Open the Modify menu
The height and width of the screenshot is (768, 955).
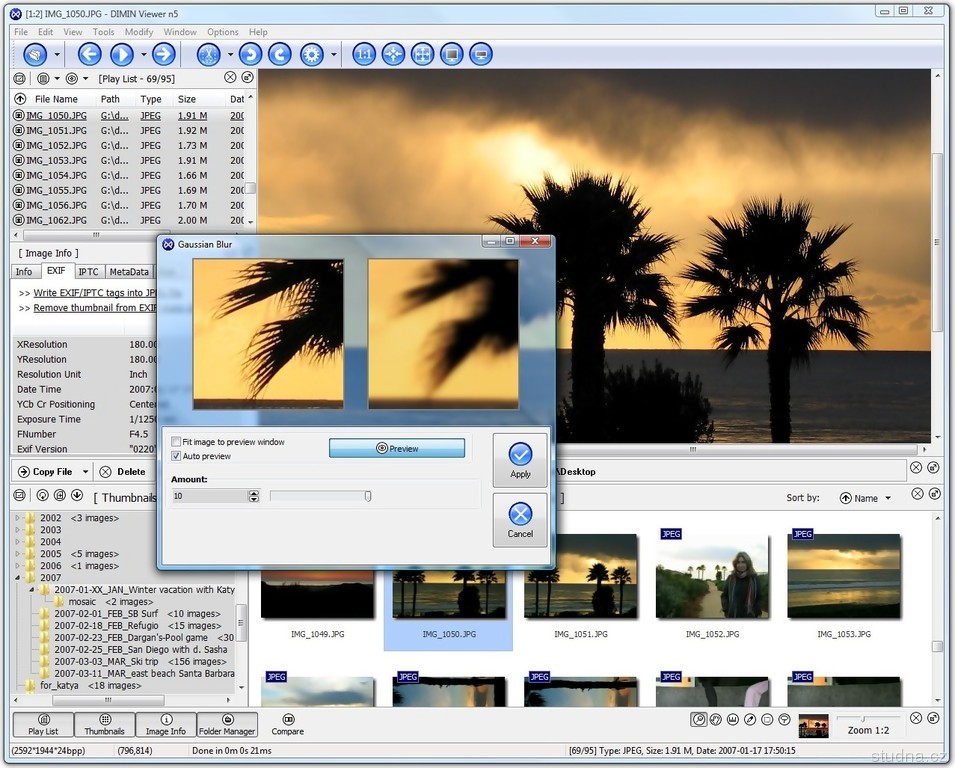click(x=139, y=32)
